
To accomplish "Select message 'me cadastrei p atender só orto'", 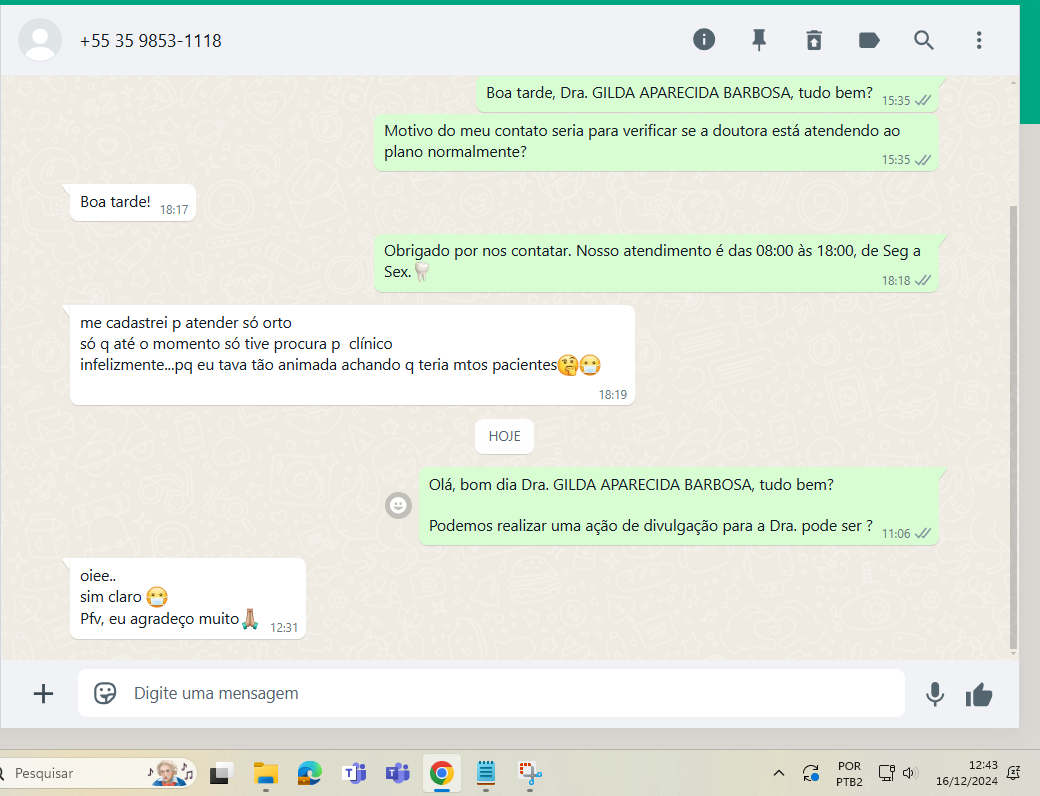I will [x=352, y=355].
